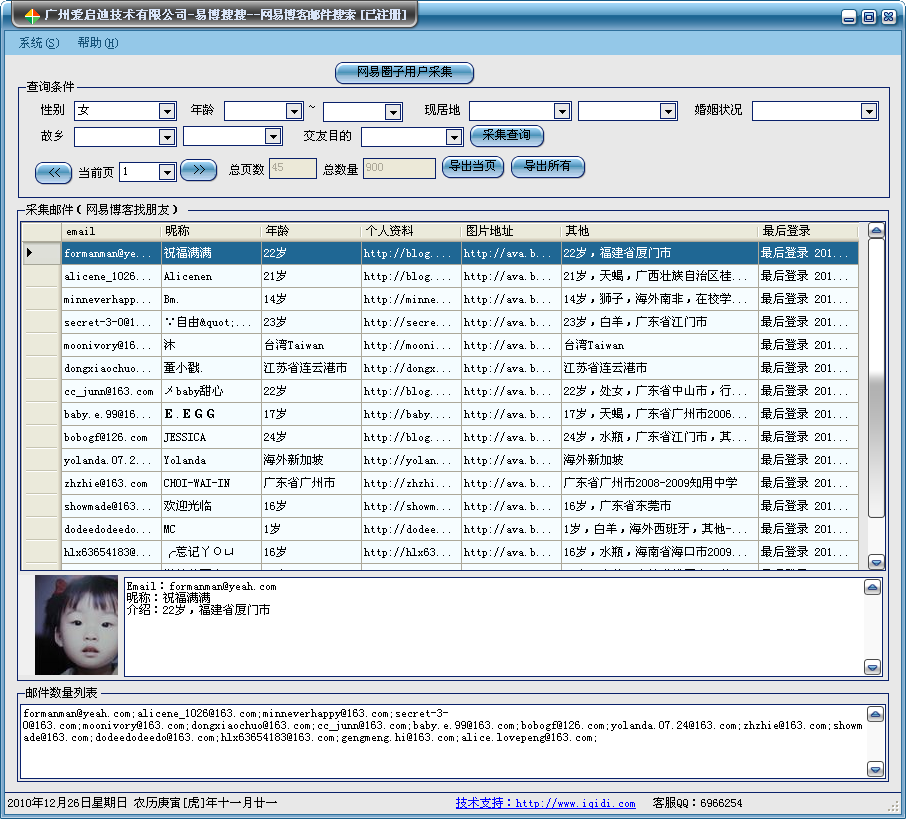Click the email table vertical scrollbar thumb
The height and width of the screenshot is (819, 906).
pyautogui.click(x=876, y=379)
